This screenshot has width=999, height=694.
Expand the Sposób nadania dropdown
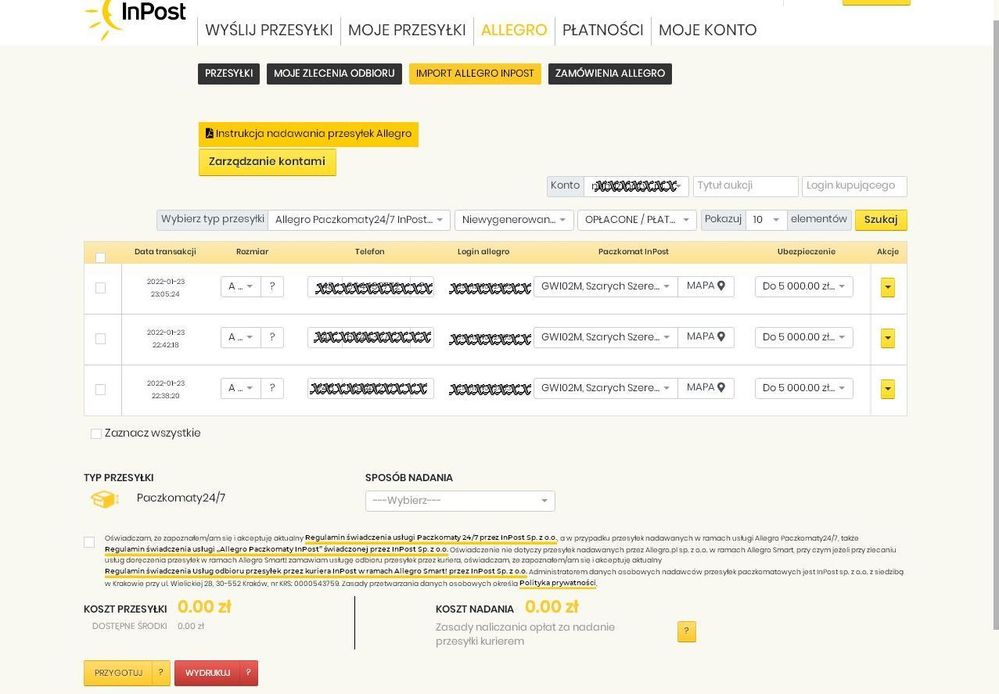(x=460, y=501)
